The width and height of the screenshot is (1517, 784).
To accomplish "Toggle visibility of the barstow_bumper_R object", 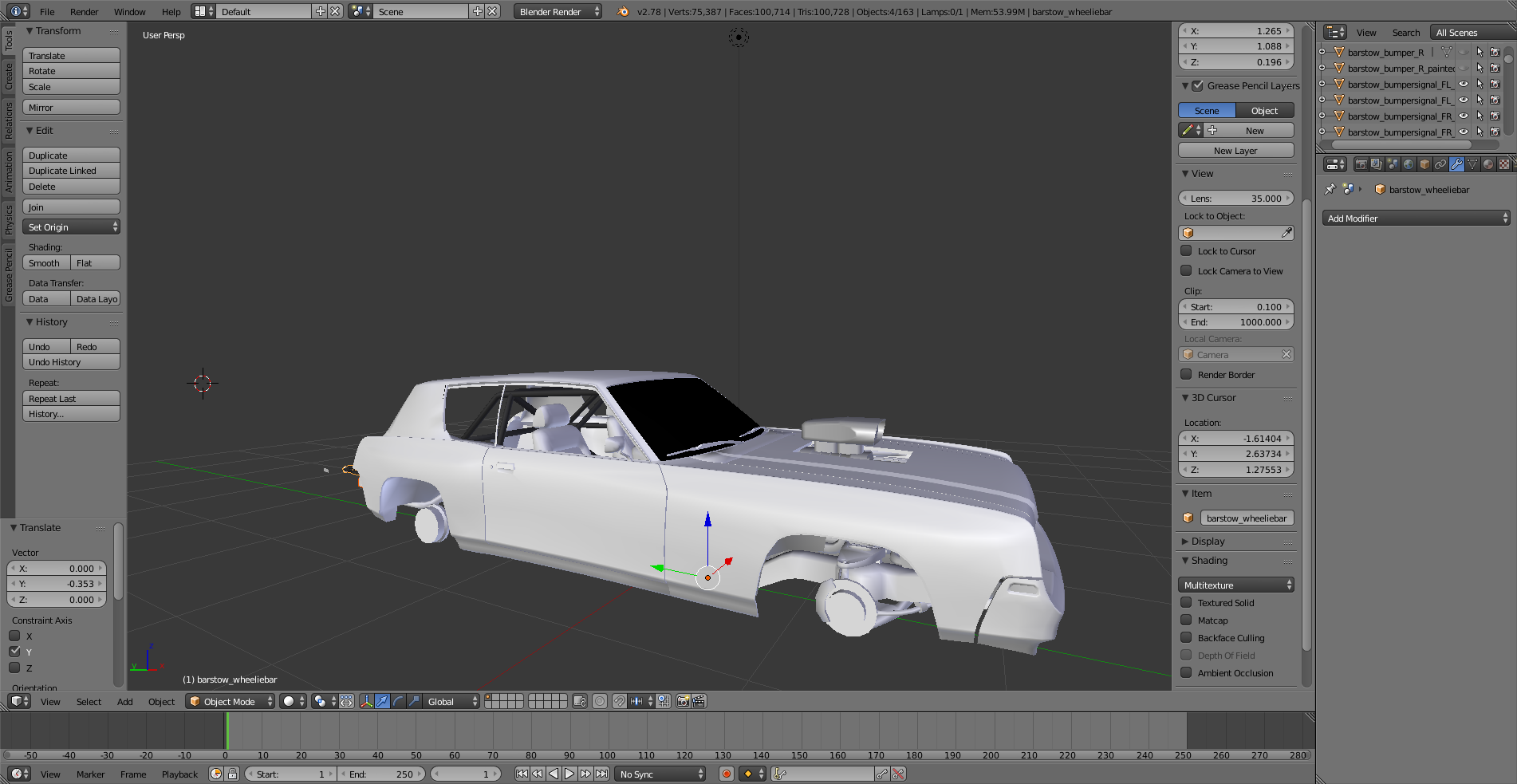I will tap(1464, 53).
